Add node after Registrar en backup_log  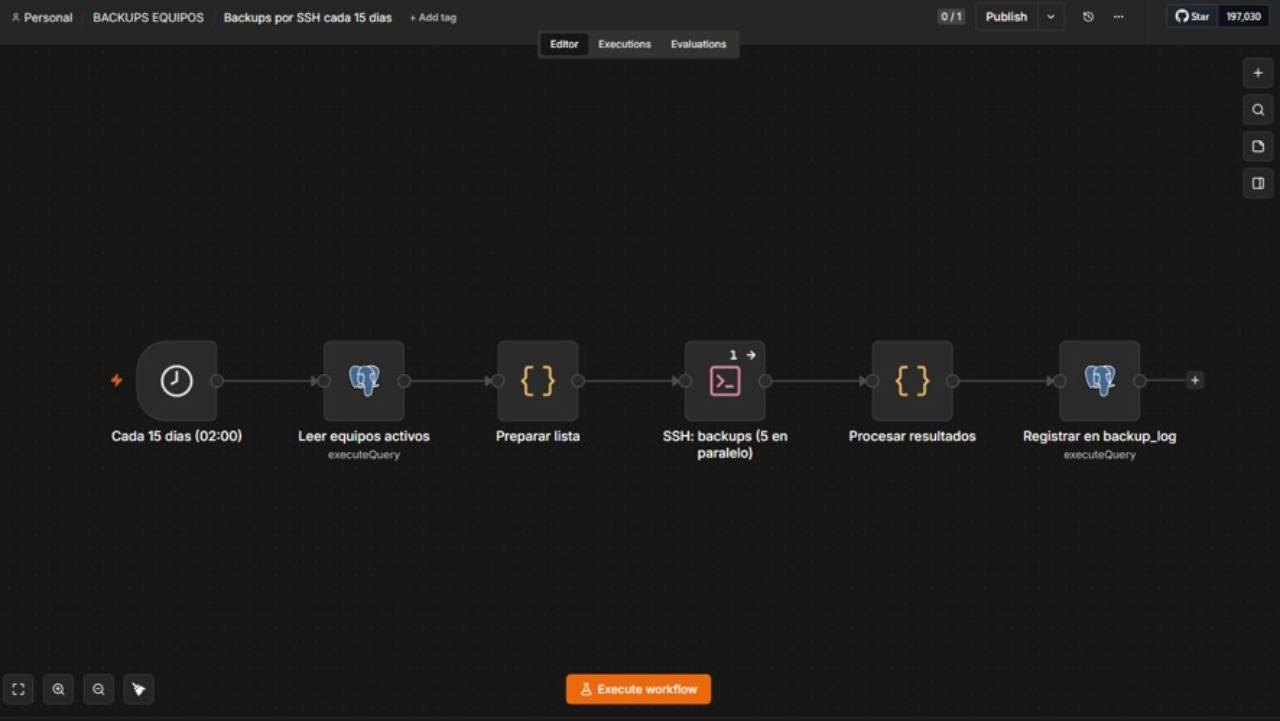(1194, 380)
